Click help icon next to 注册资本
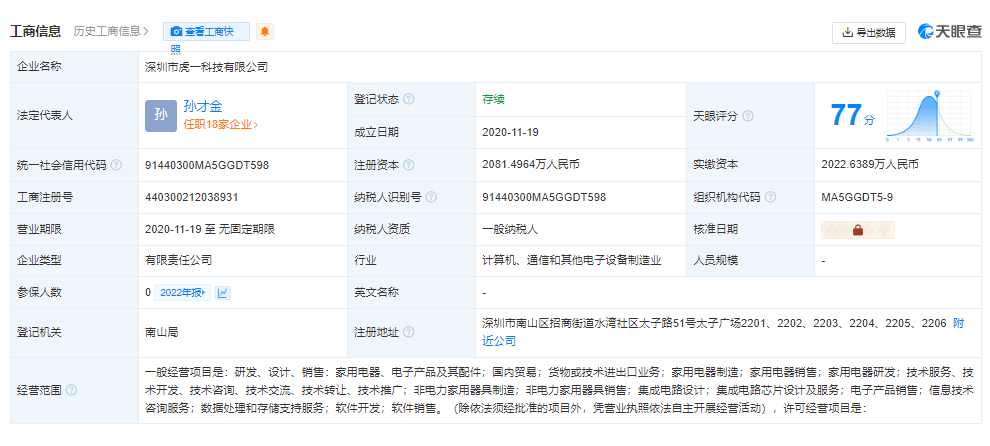Screen dimensions: 990x446 409,165
